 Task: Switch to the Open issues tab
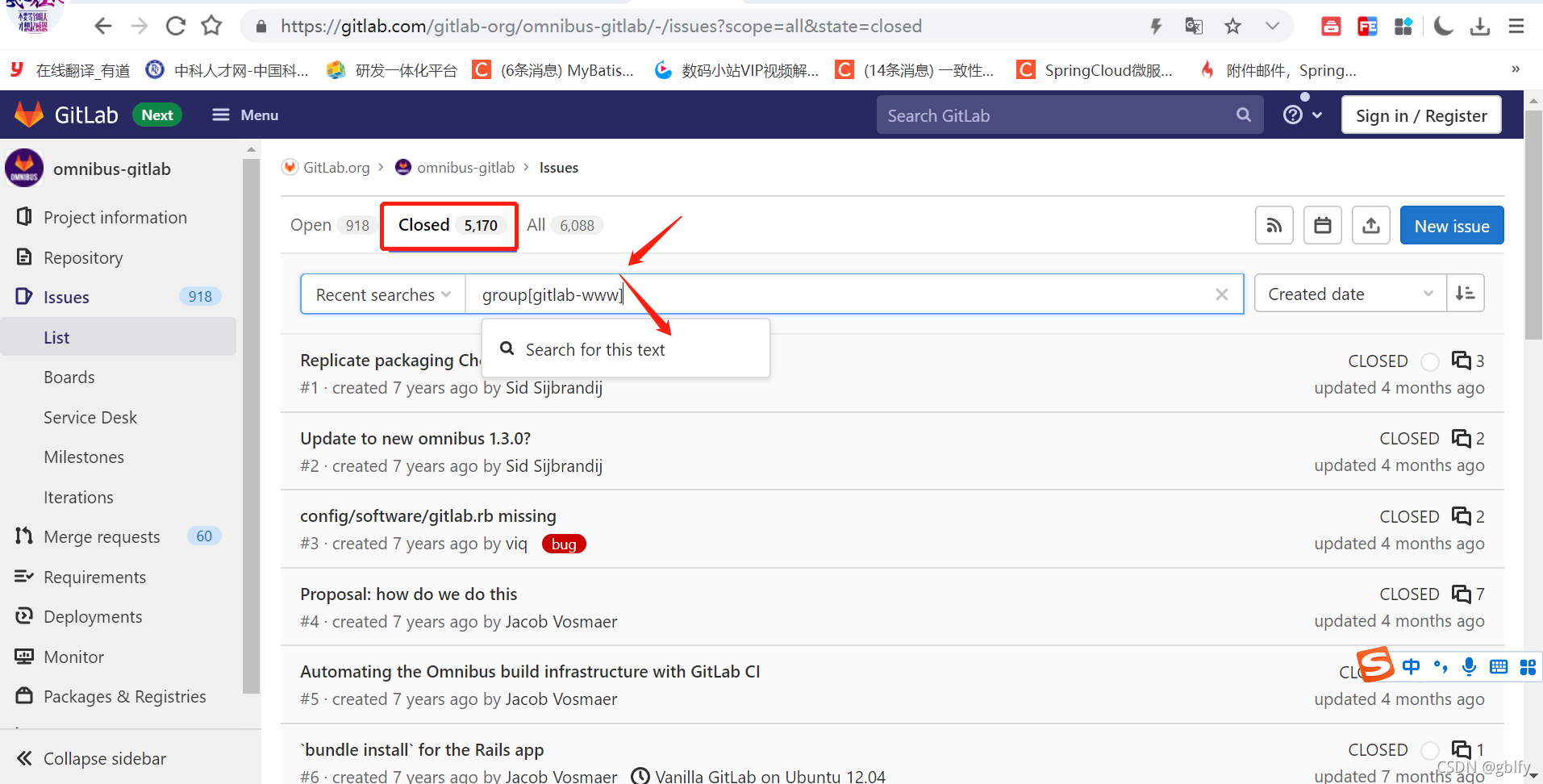coord(331,225)
